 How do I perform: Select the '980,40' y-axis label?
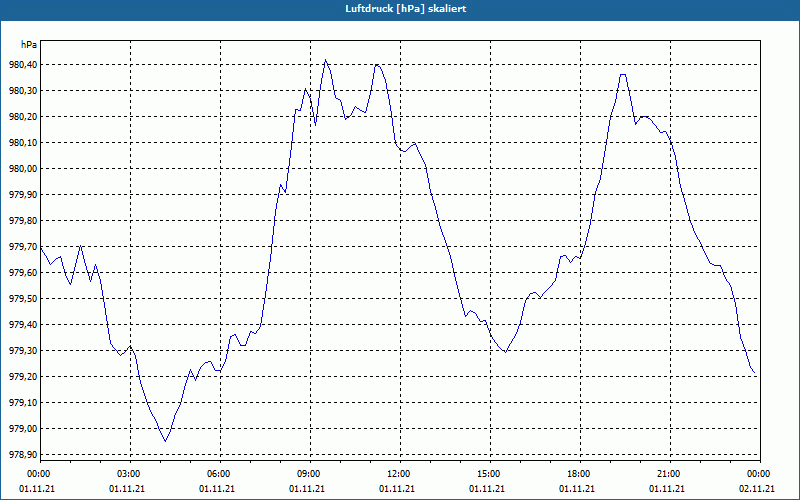(x=23, y=65)
